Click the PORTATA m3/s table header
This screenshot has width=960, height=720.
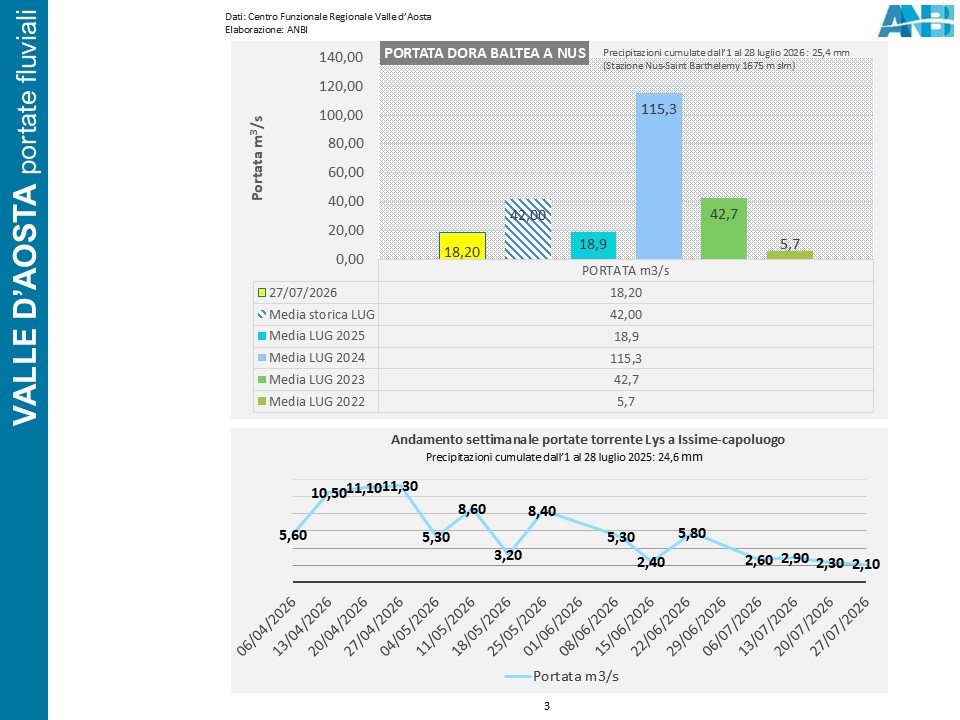(626, 271)
